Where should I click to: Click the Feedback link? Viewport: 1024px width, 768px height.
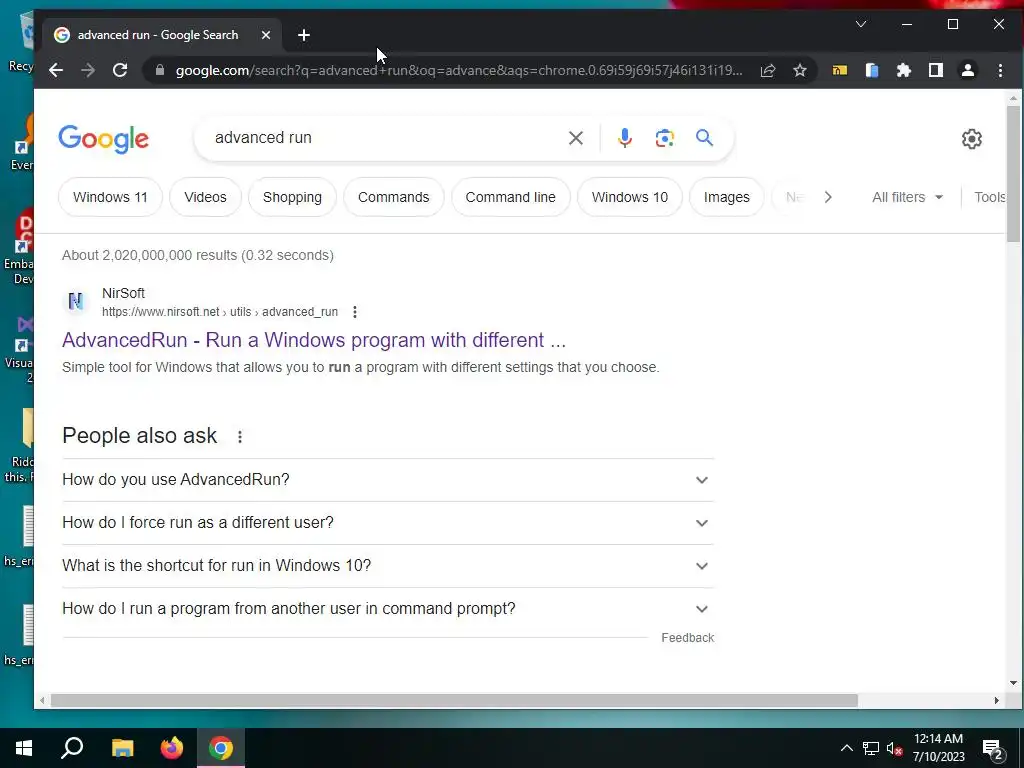pos(687,638)
